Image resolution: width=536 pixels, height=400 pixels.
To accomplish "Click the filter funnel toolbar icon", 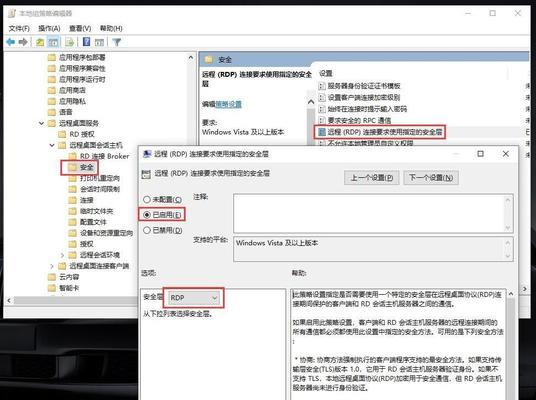I will click(x=117, y=42).
